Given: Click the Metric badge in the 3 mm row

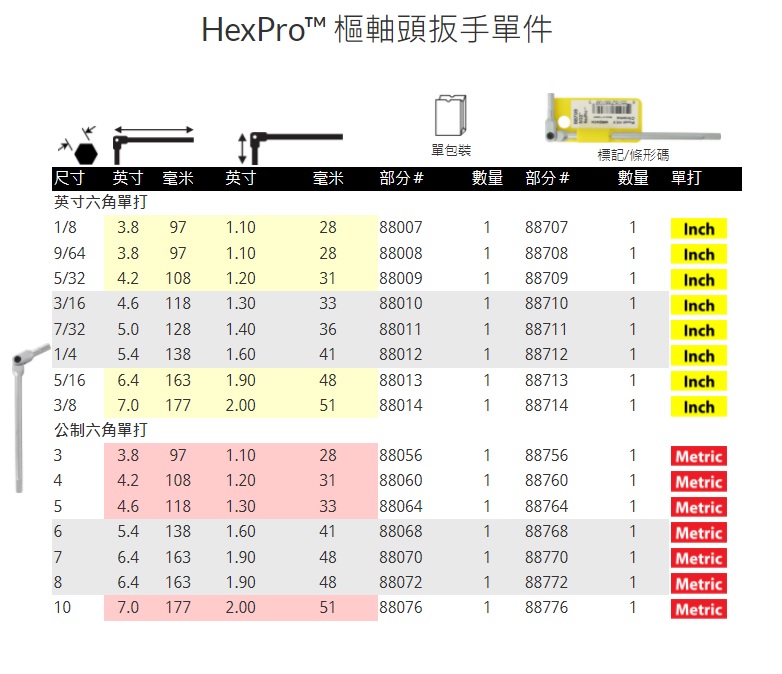Looking at the screenshot, I should point(698,457).
